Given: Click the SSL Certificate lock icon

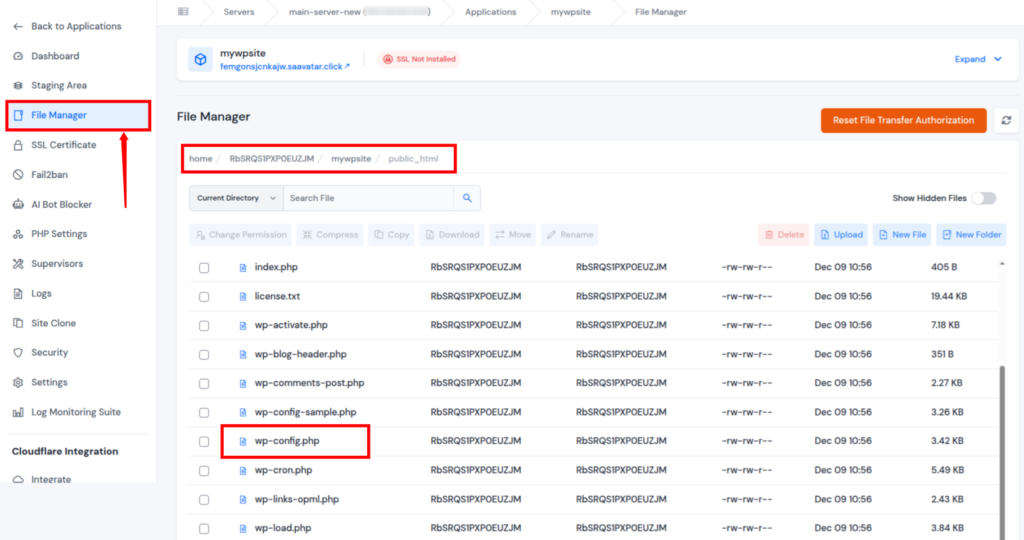Looking at the screenshot, I should pos(18,145).
